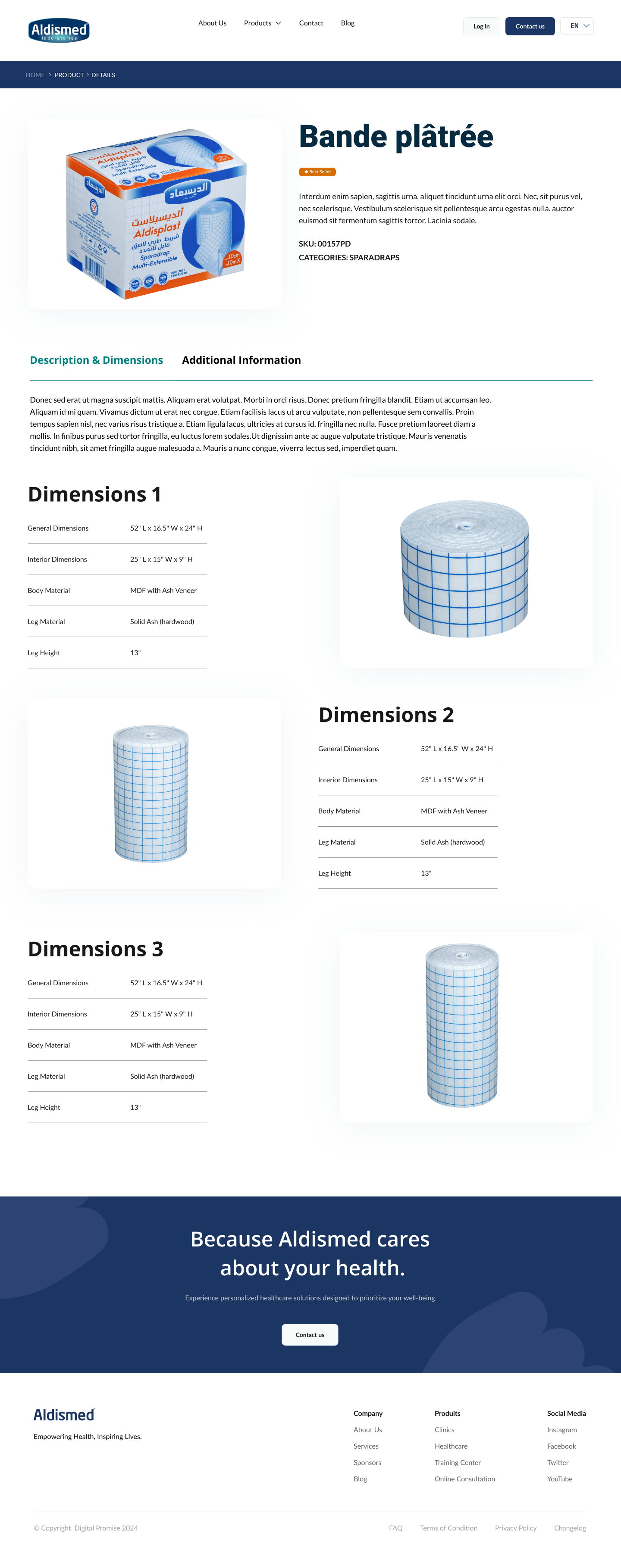Image resolution: width=621 pixels, height=1568 pixels.
Task: Open the tall tape roll image beside Dimensions 3
Action: pyautogui.click(x=466, y=1028)
